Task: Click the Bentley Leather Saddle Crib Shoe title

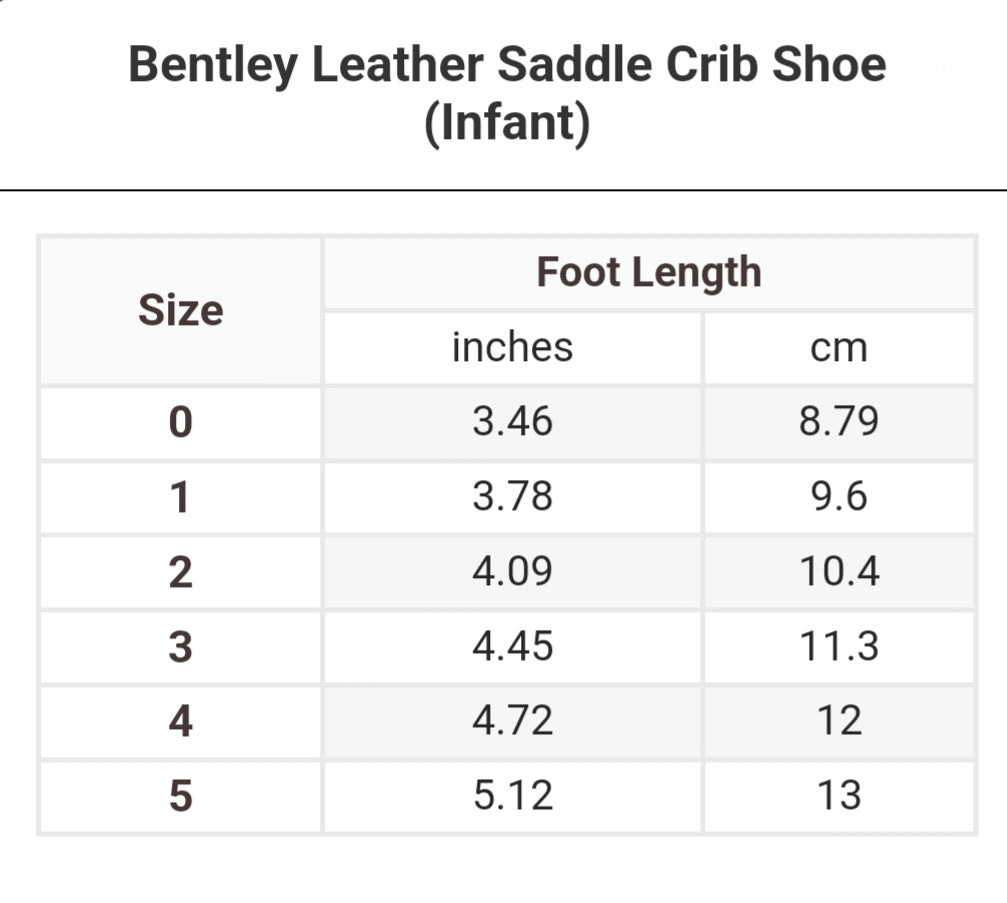Action: pos(507,94)
